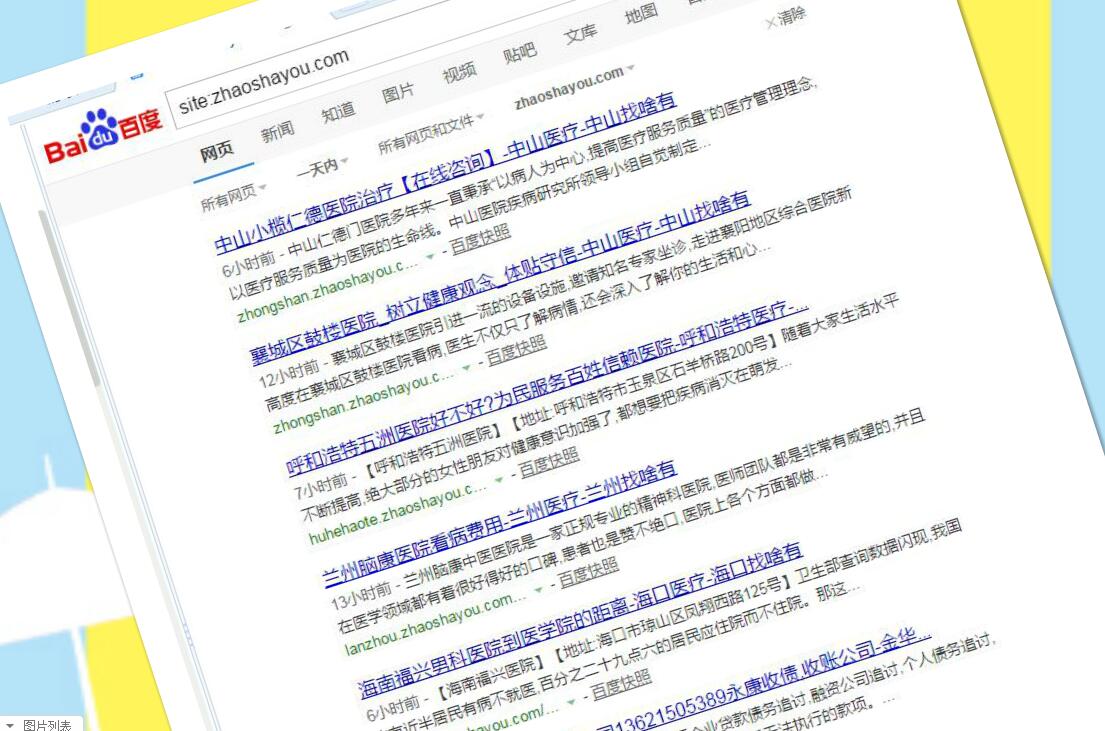The width and height of the screenshot is (1105, 731).
Task: Expand the 一天内 time filter dropdown
Action: 322,167
